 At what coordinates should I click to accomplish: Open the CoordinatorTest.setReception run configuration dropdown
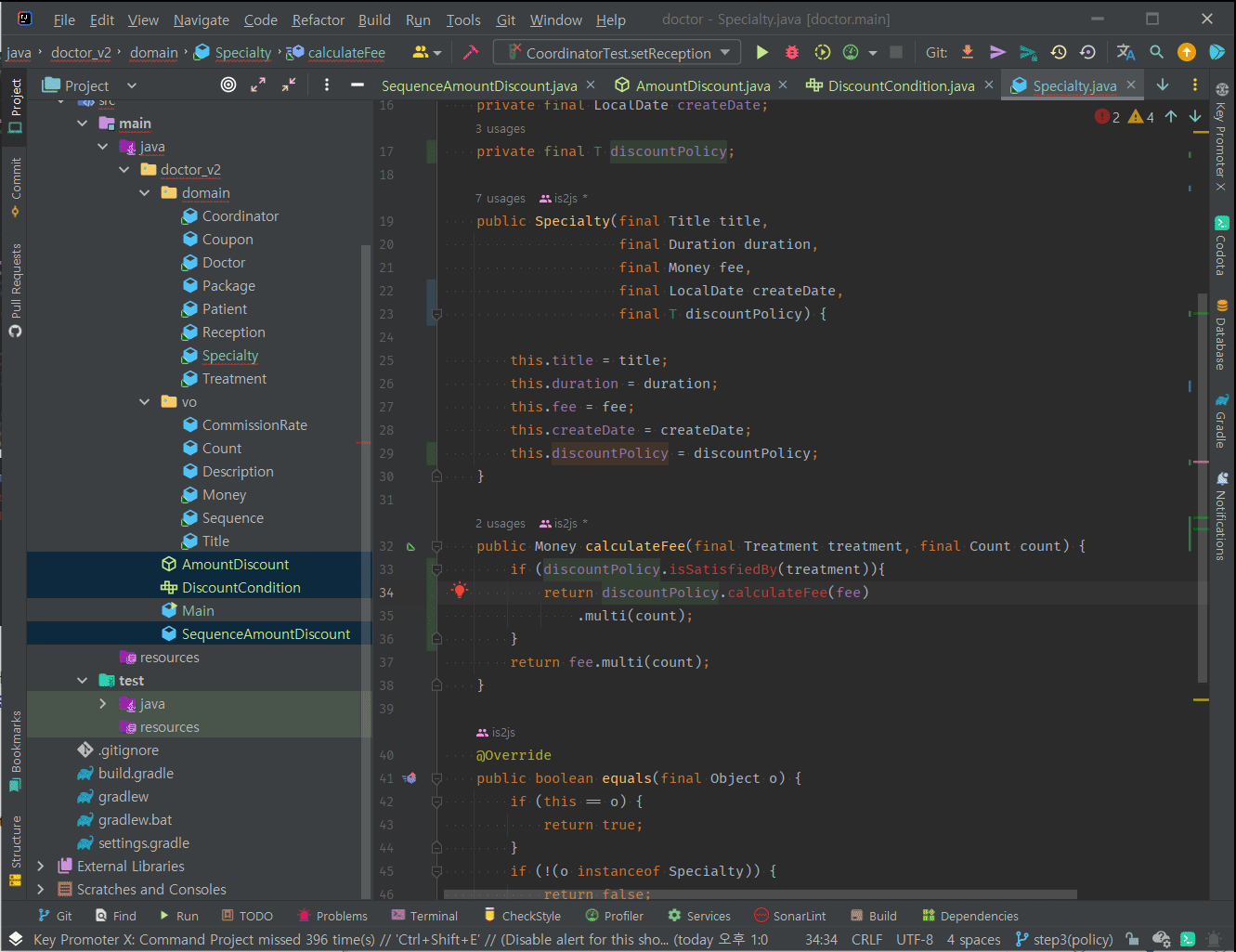click(x=618, y=53)
